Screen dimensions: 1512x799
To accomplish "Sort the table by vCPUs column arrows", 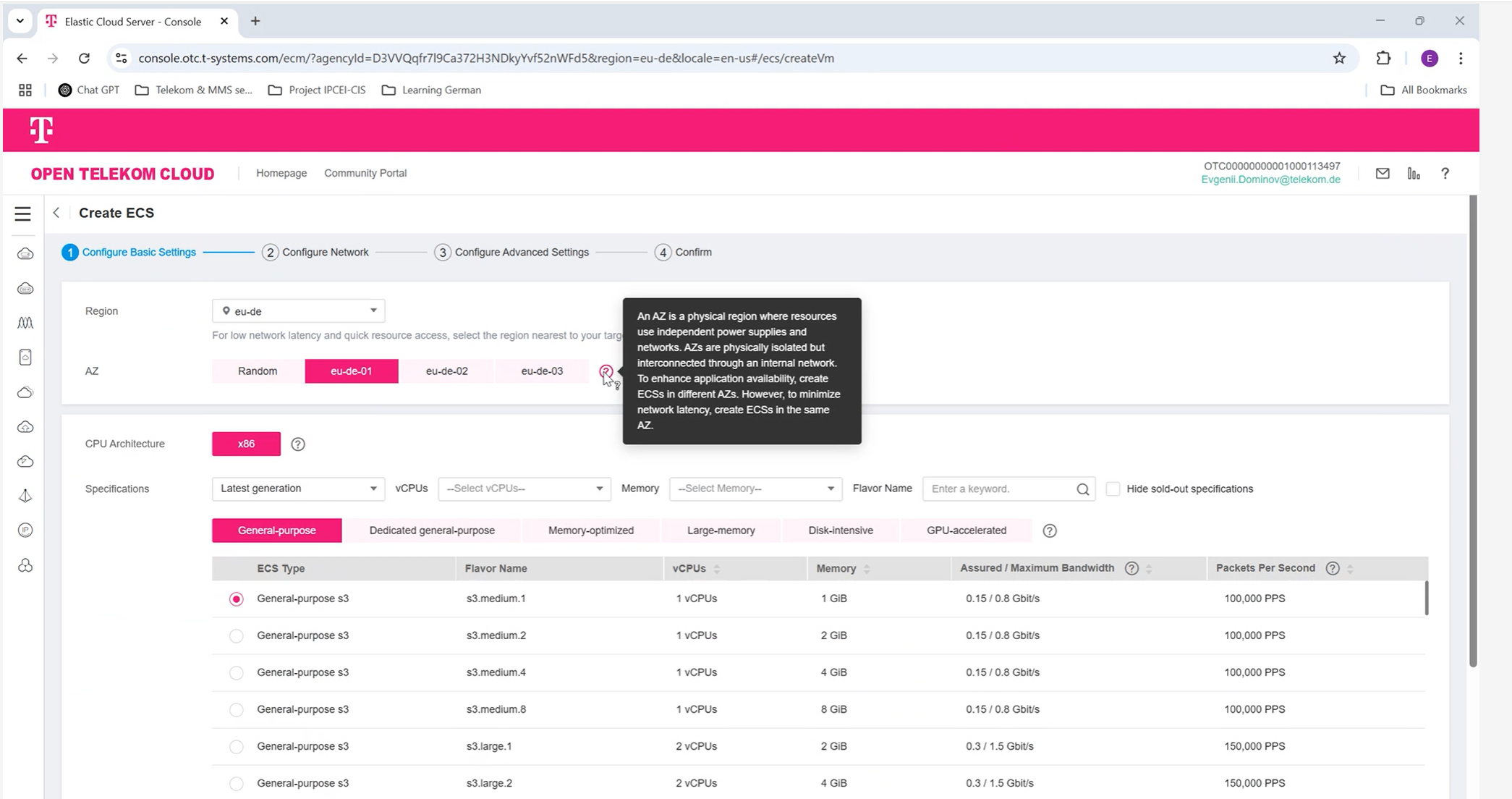I will 717,569.
